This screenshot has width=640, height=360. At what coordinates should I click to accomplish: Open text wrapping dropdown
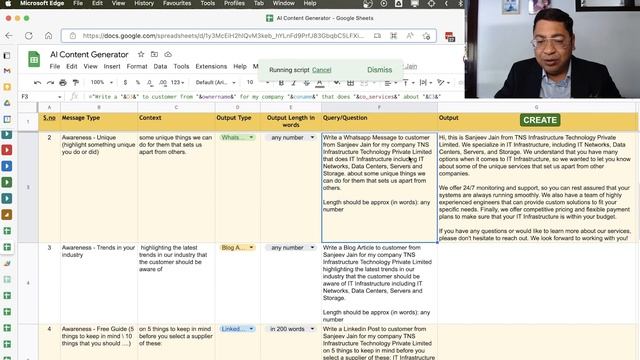click(426, 83)
